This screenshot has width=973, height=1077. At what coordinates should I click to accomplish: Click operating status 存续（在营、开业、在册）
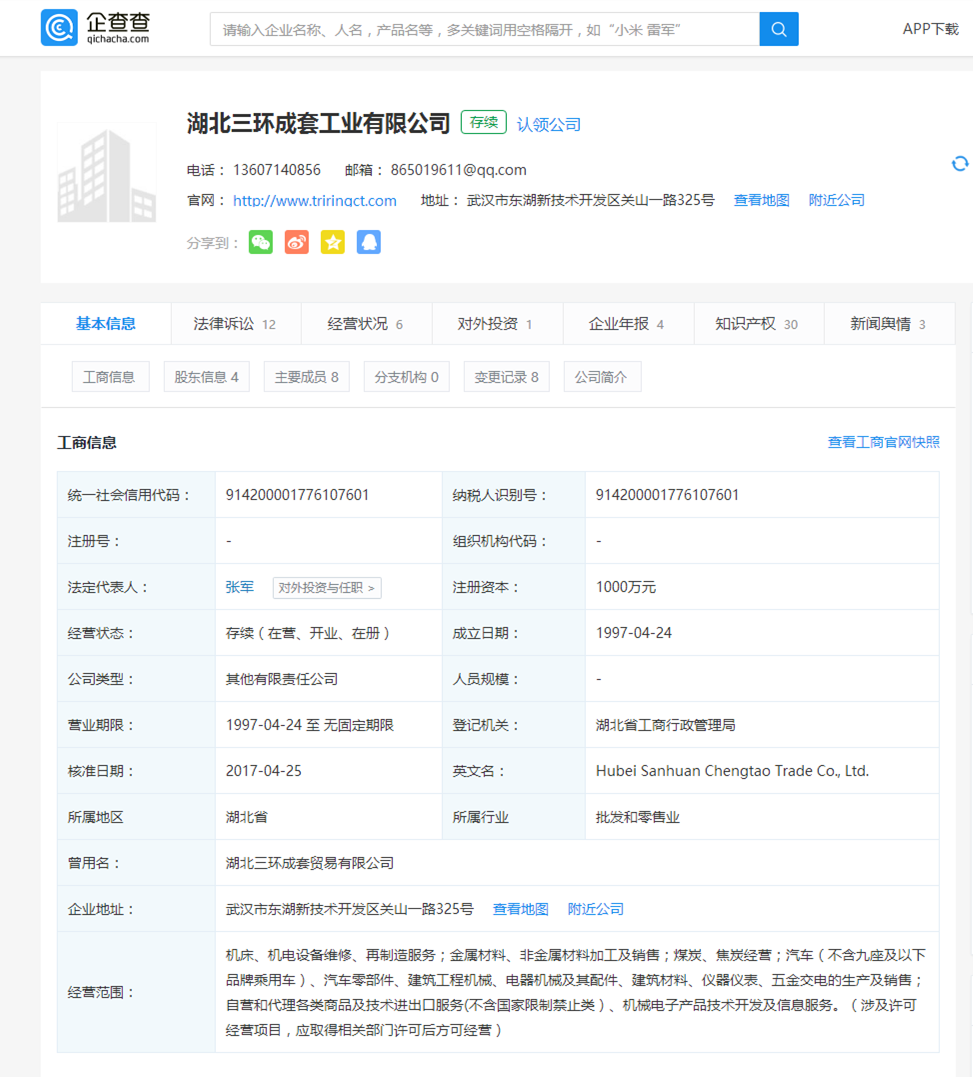pyautogui.click(x=308, y=633)
